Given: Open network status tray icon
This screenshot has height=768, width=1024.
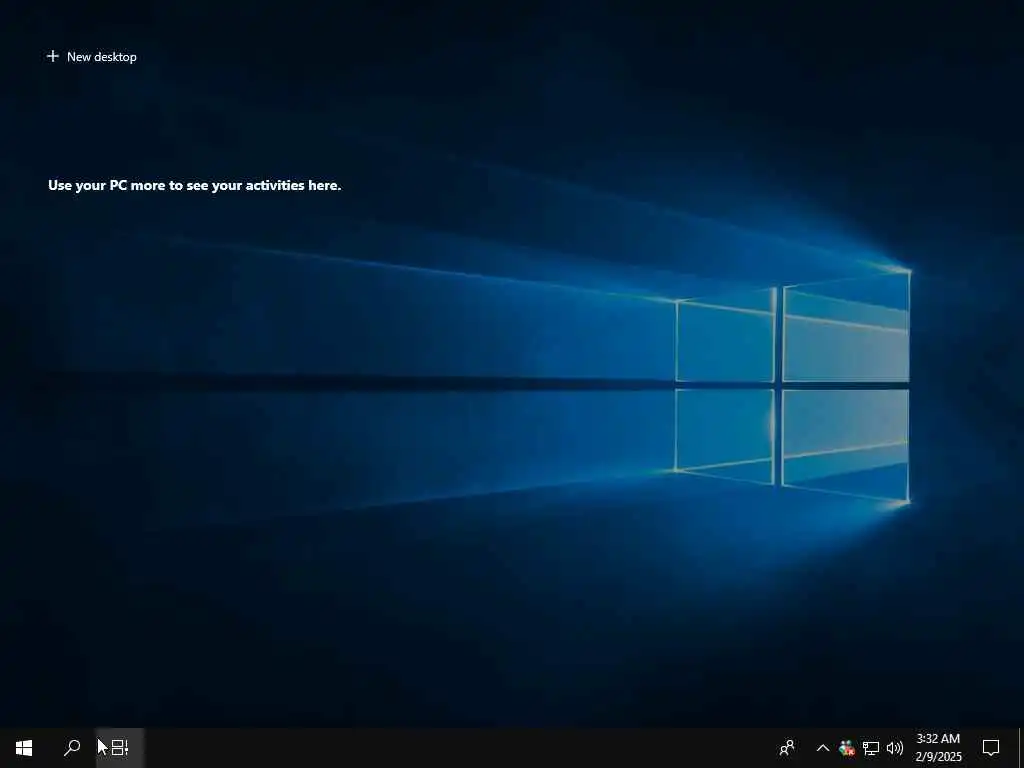Looking at the screenshot, I should click(871, 748).
